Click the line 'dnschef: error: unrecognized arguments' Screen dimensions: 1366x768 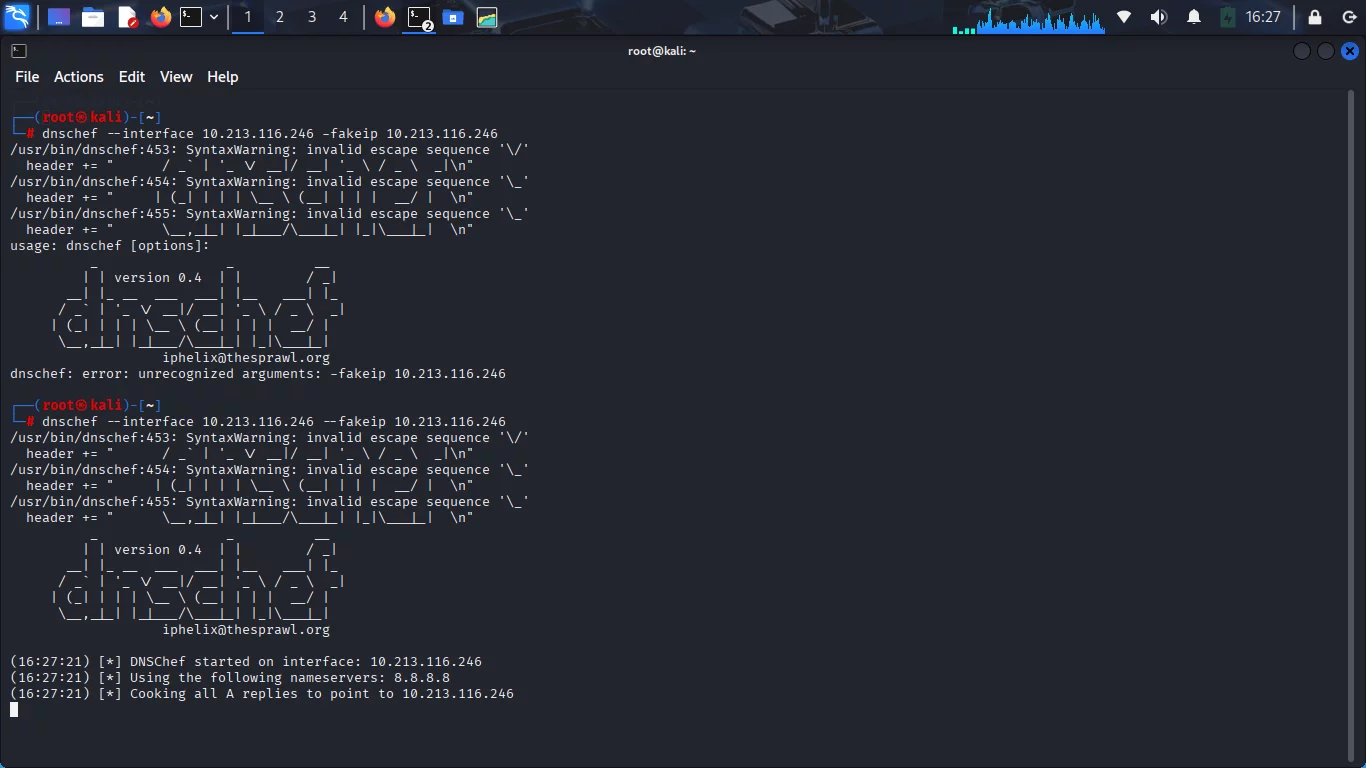(x=258, y=374)
